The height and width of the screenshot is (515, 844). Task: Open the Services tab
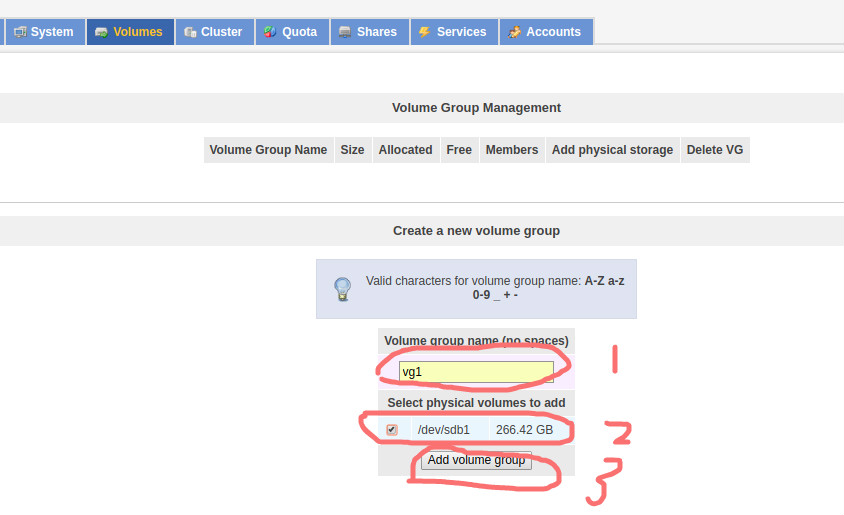pyautogui.click(x=454, y=32)
